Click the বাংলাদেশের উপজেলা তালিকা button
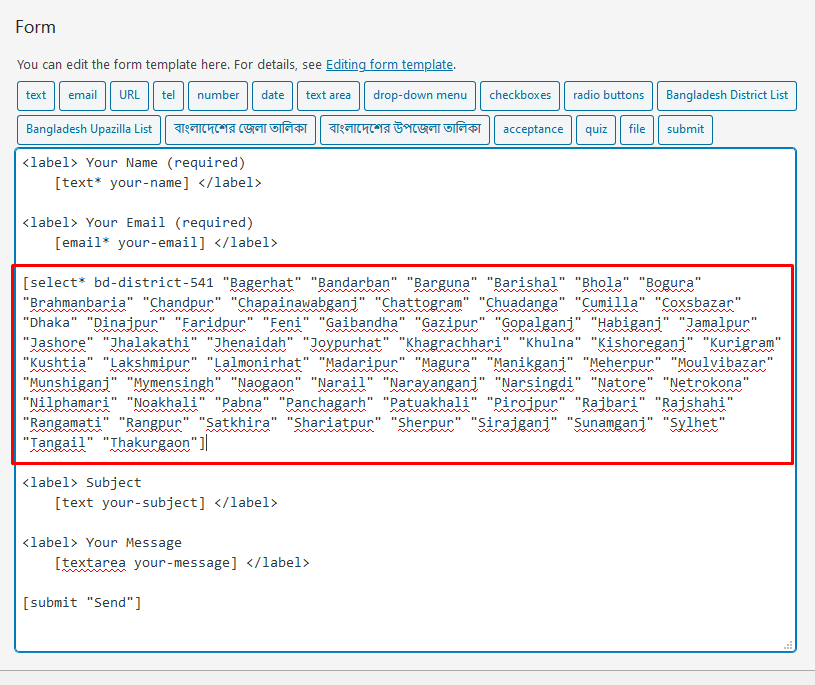Screen dimensions: 815x685 (x=405, y=129)
